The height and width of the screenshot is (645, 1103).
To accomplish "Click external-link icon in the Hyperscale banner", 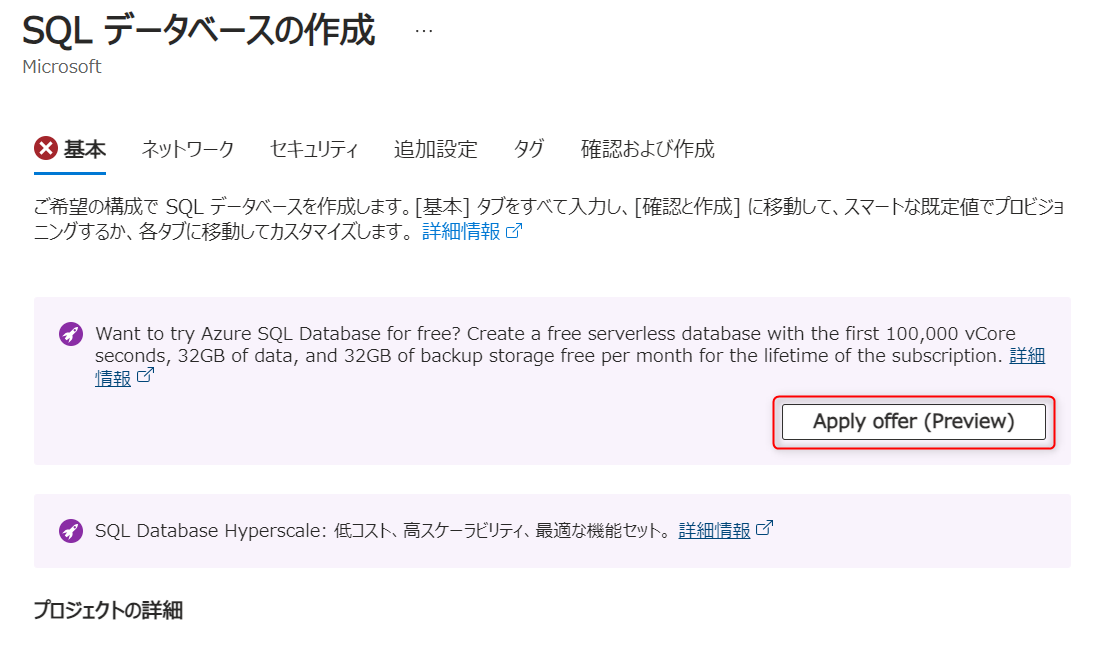I will pos(765,529).
